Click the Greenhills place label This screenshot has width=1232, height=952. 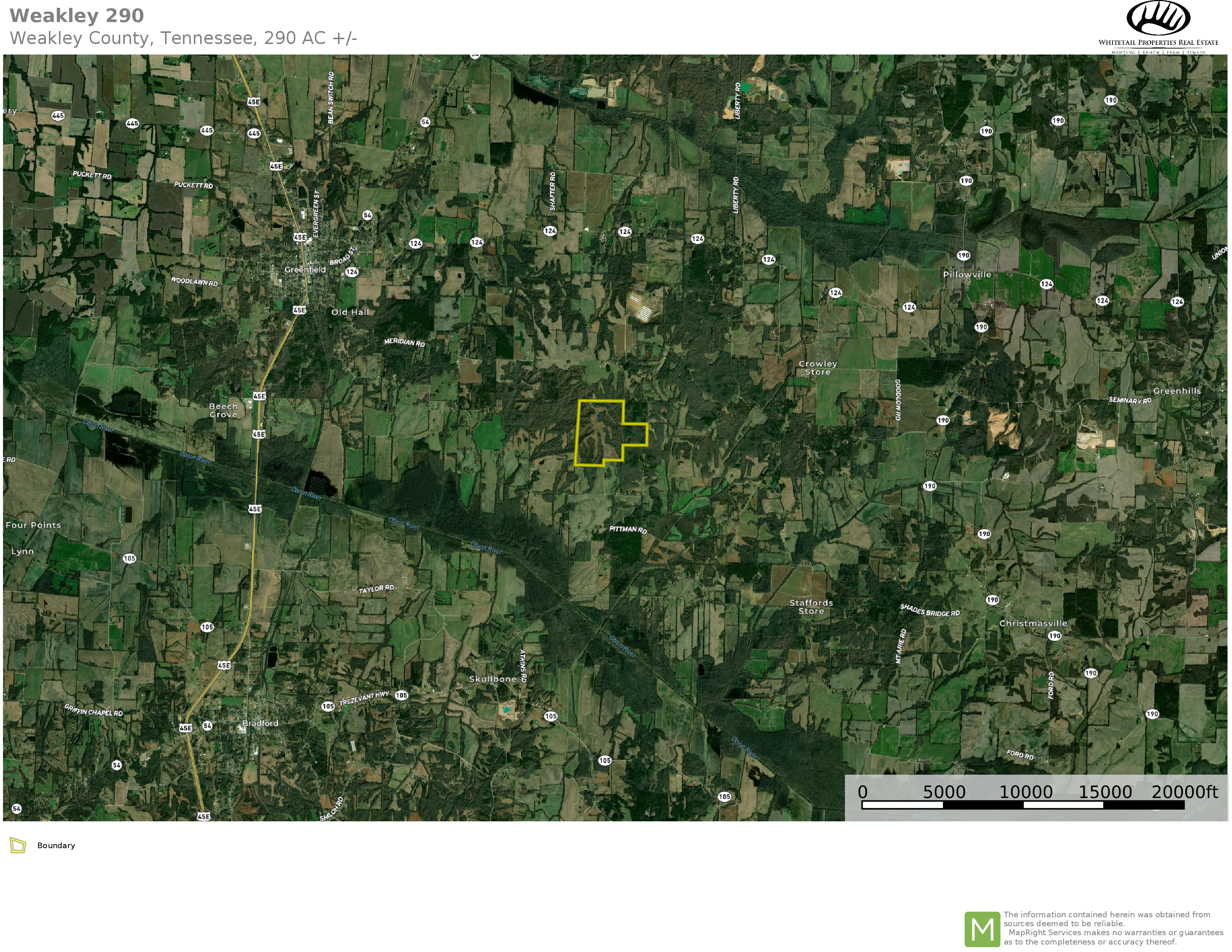point(1177,391)
